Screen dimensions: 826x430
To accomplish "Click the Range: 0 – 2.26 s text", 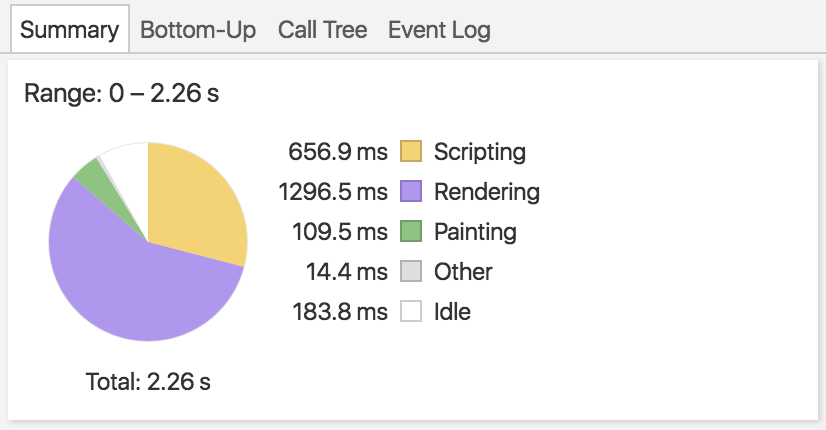I will pyautogui.click(x=121, y=94).
